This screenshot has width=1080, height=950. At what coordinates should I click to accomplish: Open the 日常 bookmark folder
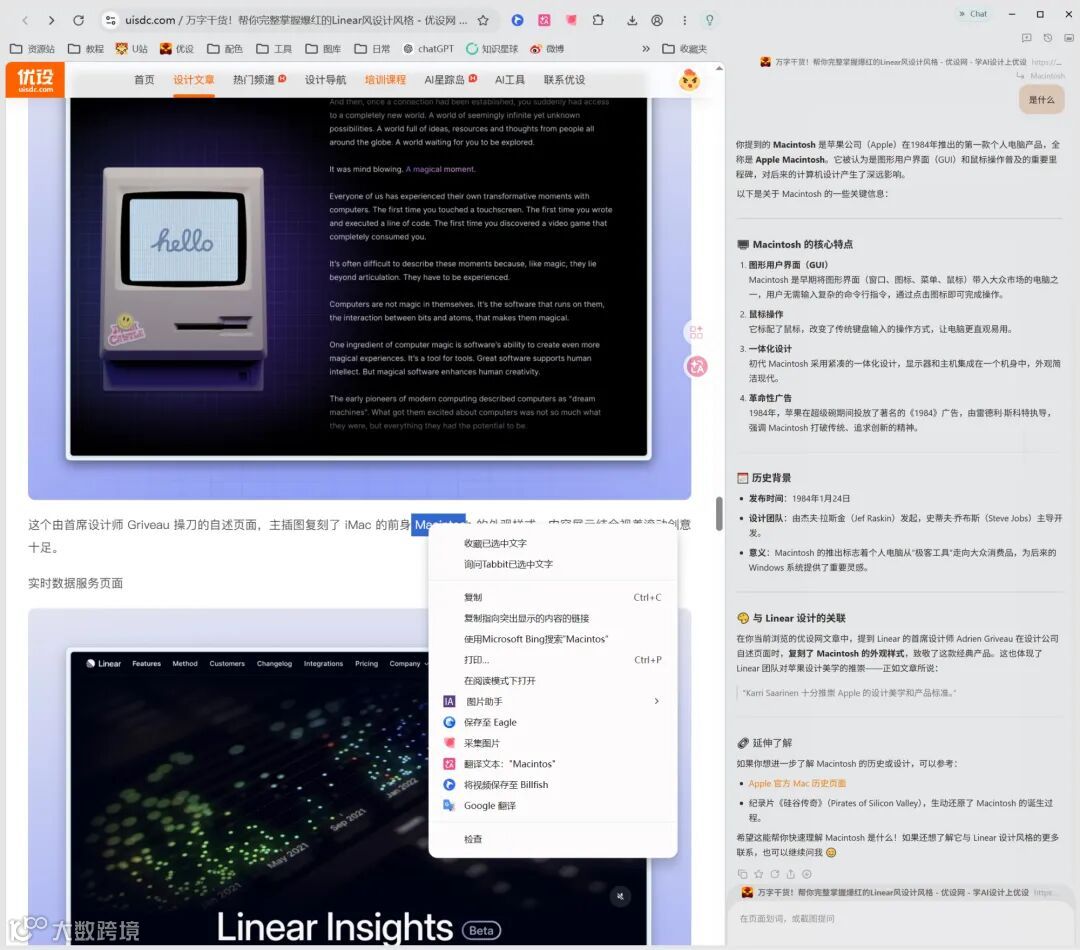pyautogui.click(x=373, y=49)
